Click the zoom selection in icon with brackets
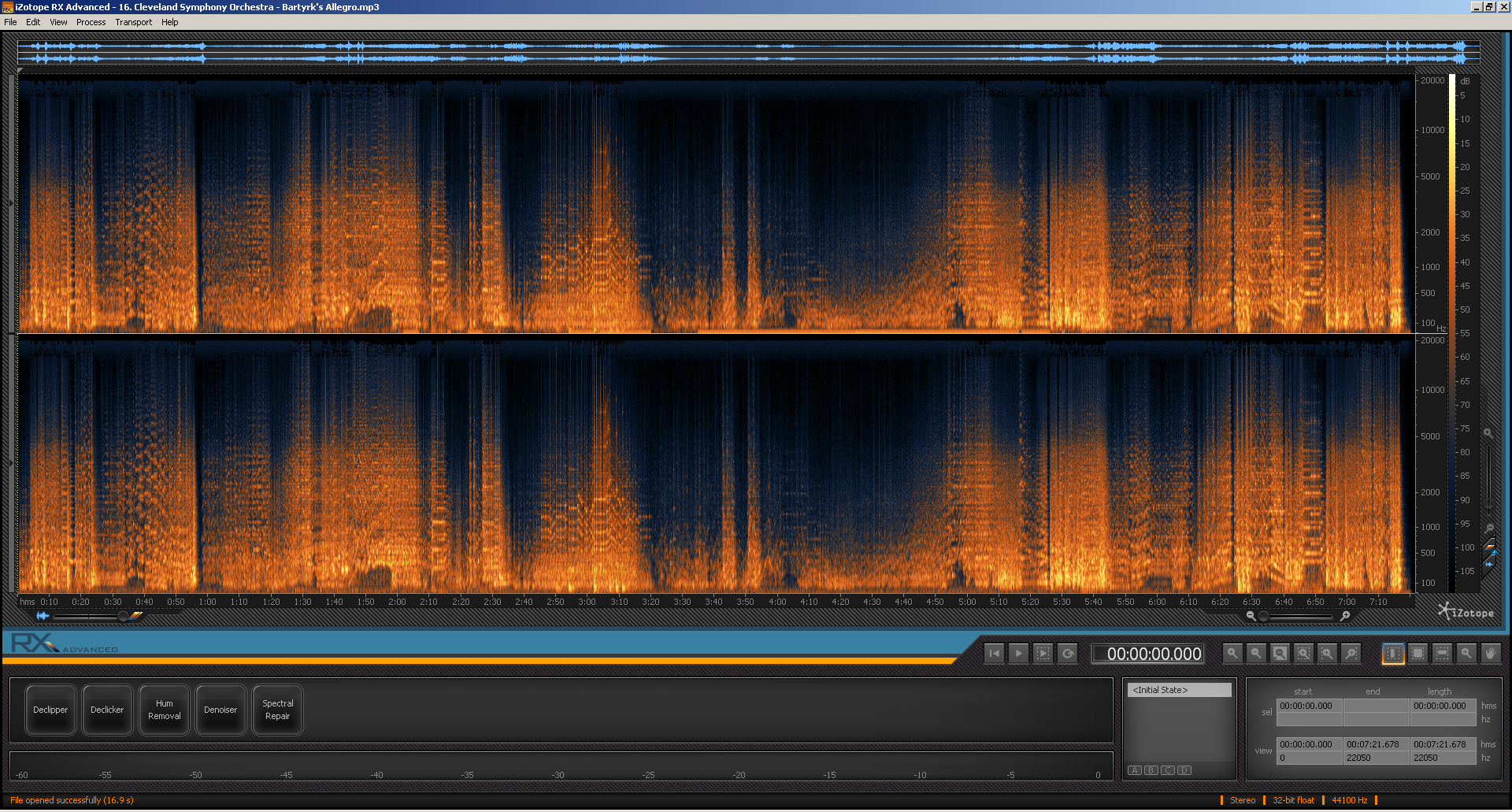The image size is (1512, 812). pyautogui.click(x=1328, y=653)
